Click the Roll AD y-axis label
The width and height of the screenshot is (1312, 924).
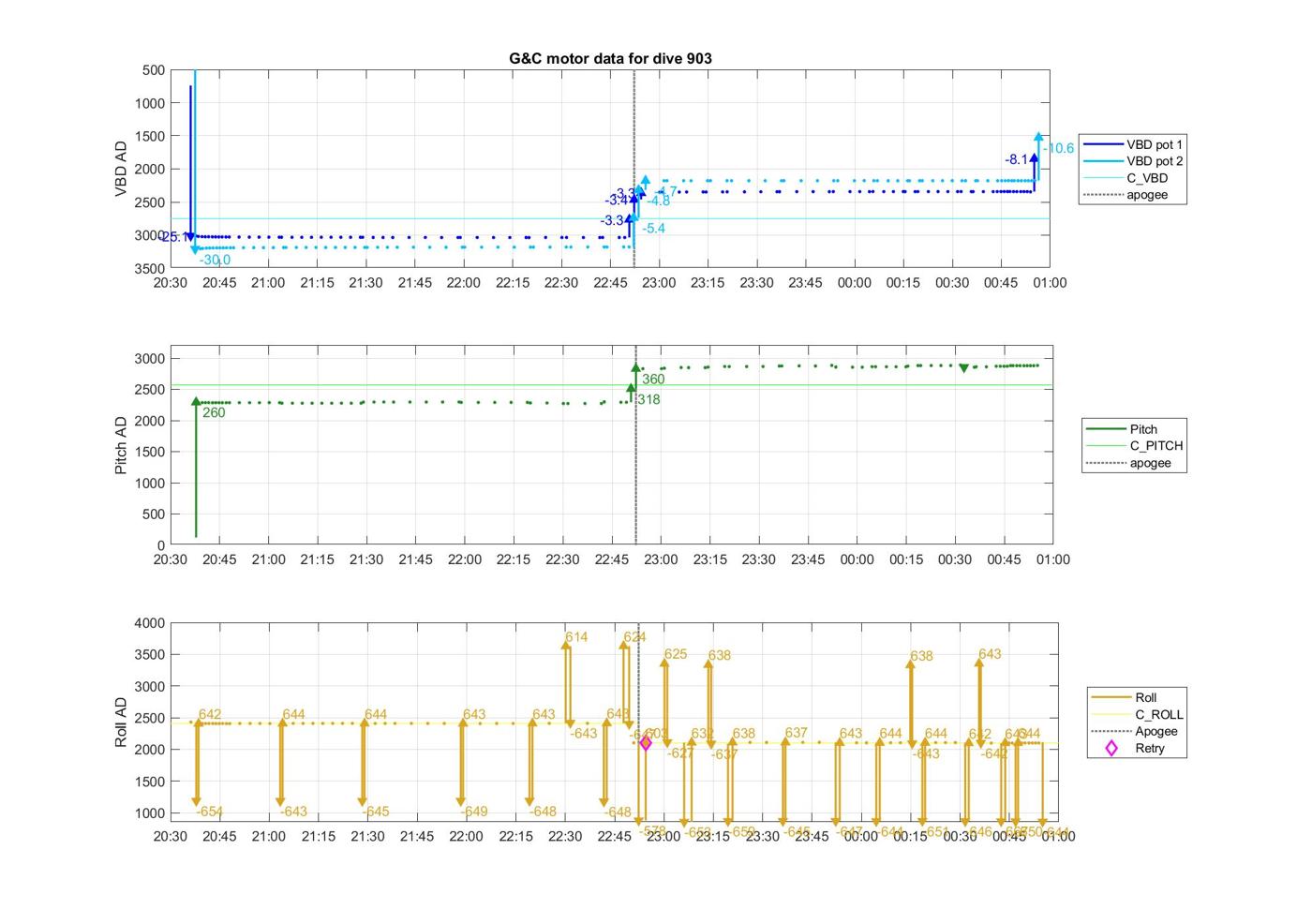pos(121,722)
